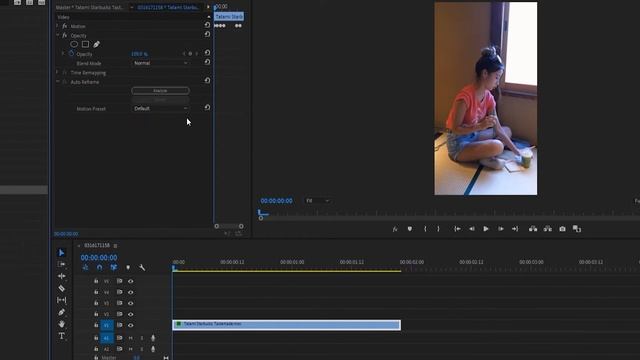
Task: Hide track V1 output with eye
Action: [x=131, y=325]
